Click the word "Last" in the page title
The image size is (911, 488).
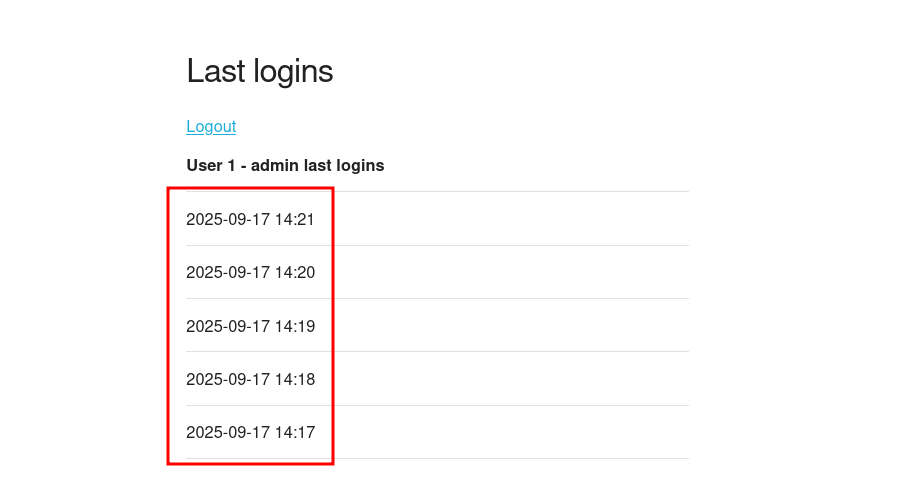tap(209, 71)
